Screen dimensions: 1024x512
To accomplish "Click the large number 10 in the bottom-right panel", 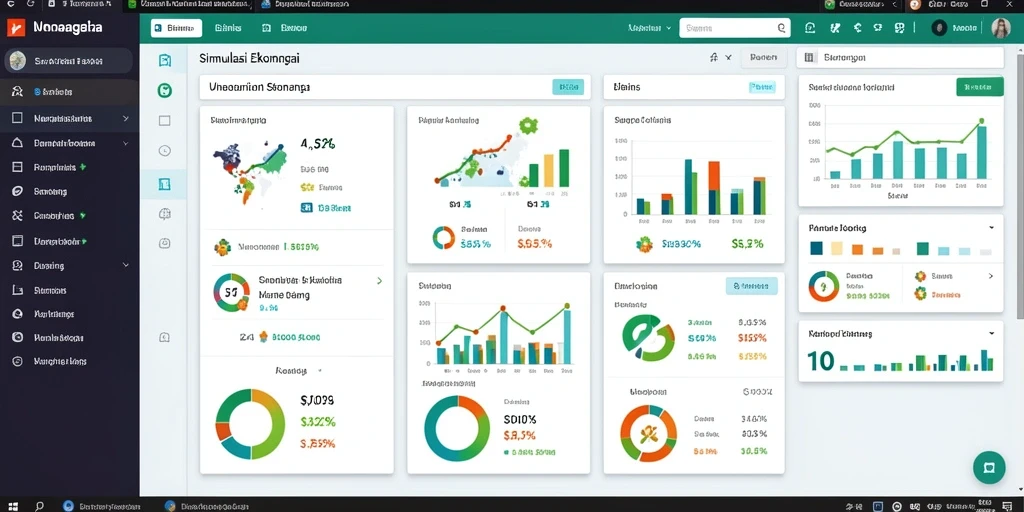I will pyautogui.click(x=820, y=361).
